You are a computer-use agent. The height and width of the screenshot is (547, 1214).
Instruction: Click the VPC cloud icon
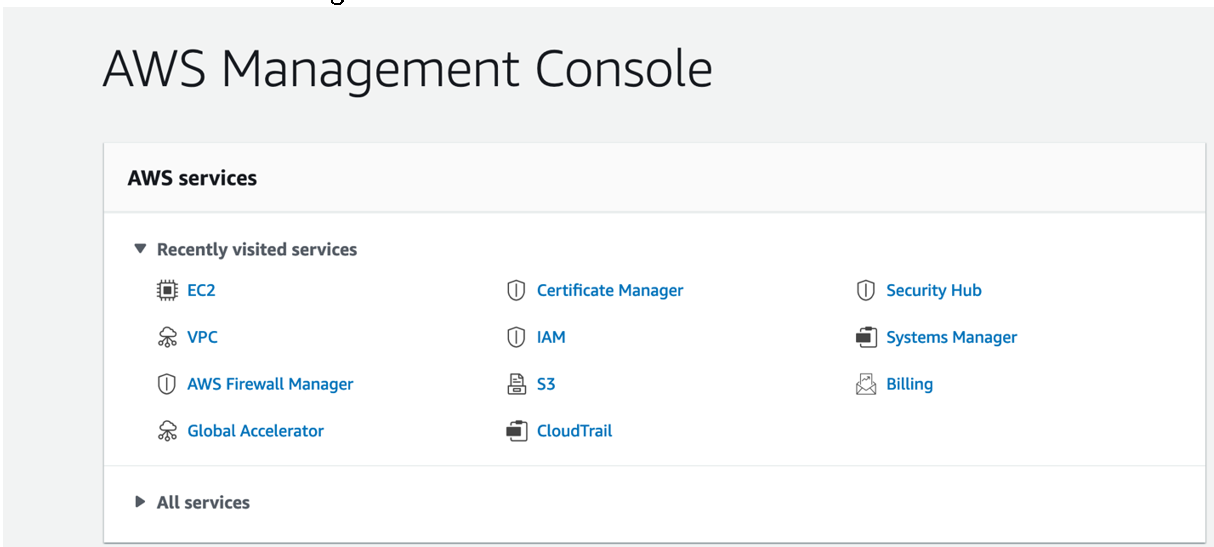[167, 338]
